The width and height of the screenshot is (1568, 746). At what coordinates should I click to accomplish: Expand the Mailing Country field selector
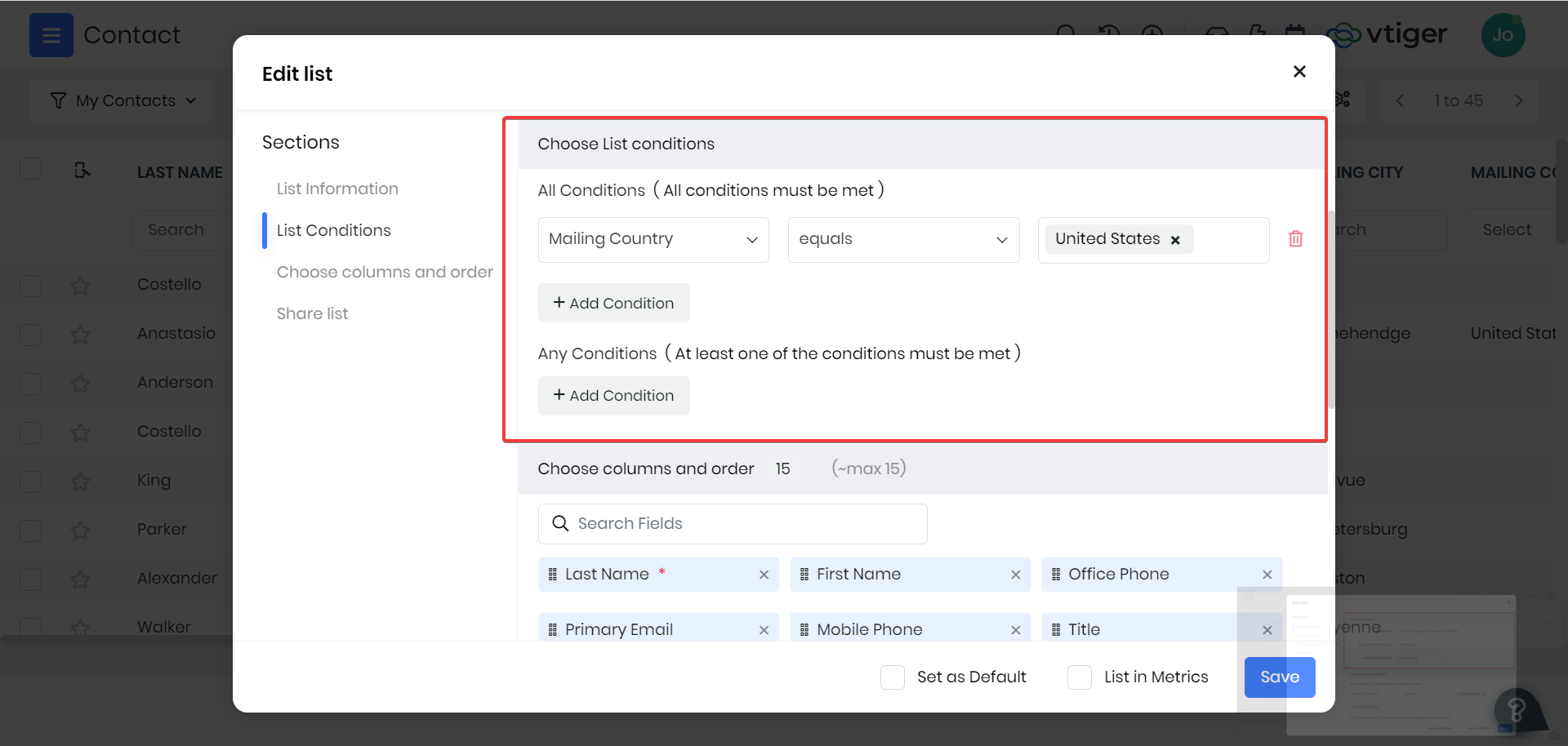[653, 239]
